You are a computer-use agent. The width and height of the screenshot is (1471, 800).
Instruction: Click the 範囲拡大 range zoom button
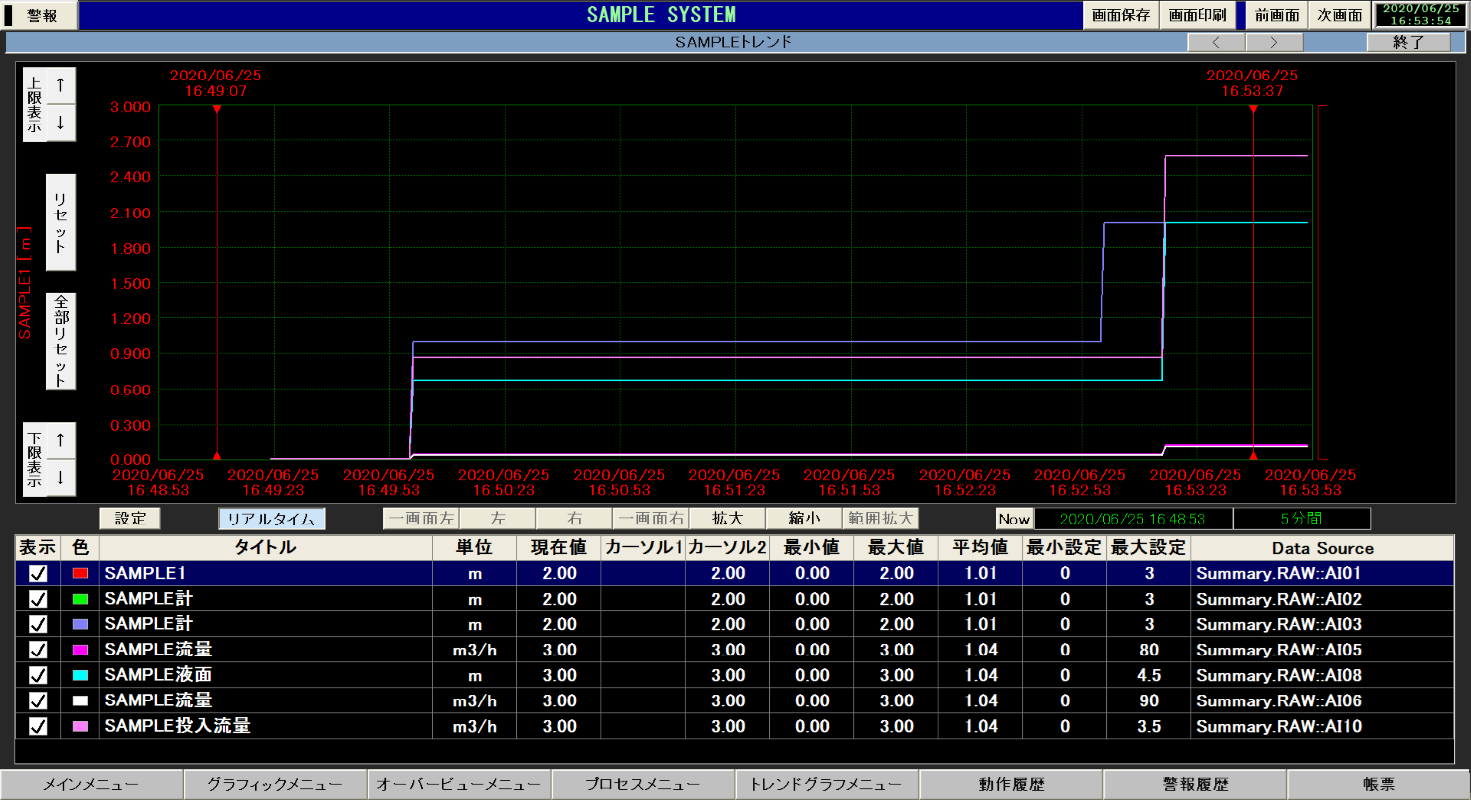tap(880, 518)
